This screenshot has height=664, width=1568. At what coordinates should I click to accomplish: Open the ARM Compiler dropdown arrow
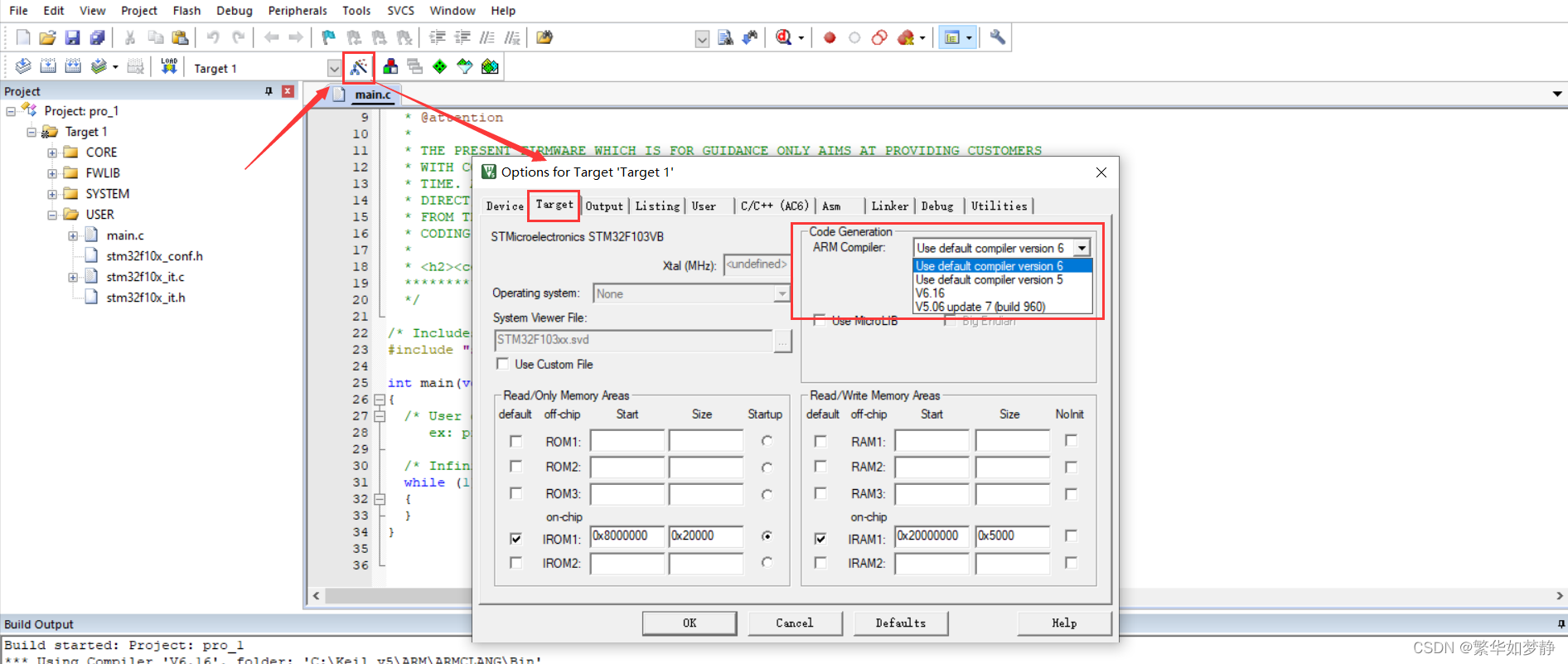click(1082, 248)
